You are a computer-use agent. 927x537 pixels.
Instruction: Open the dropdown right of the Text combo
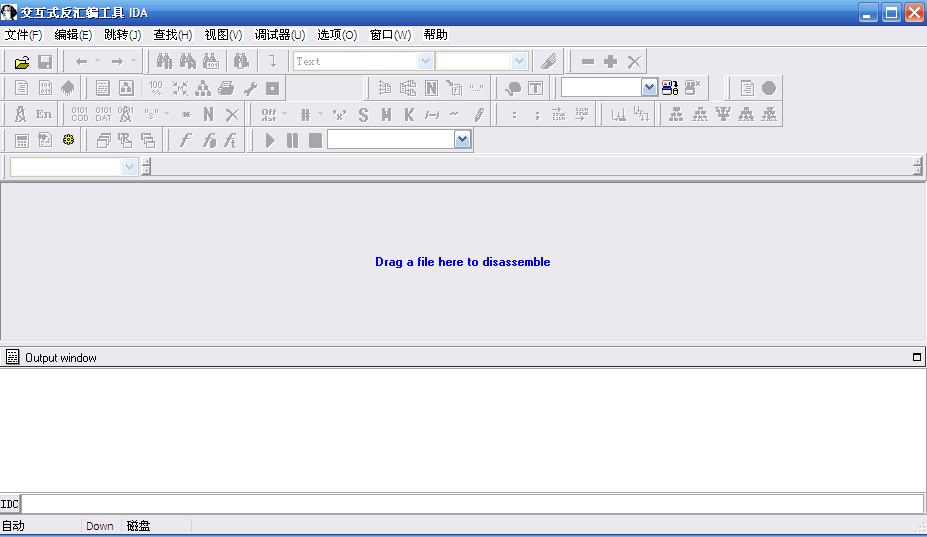coord(519,61)
